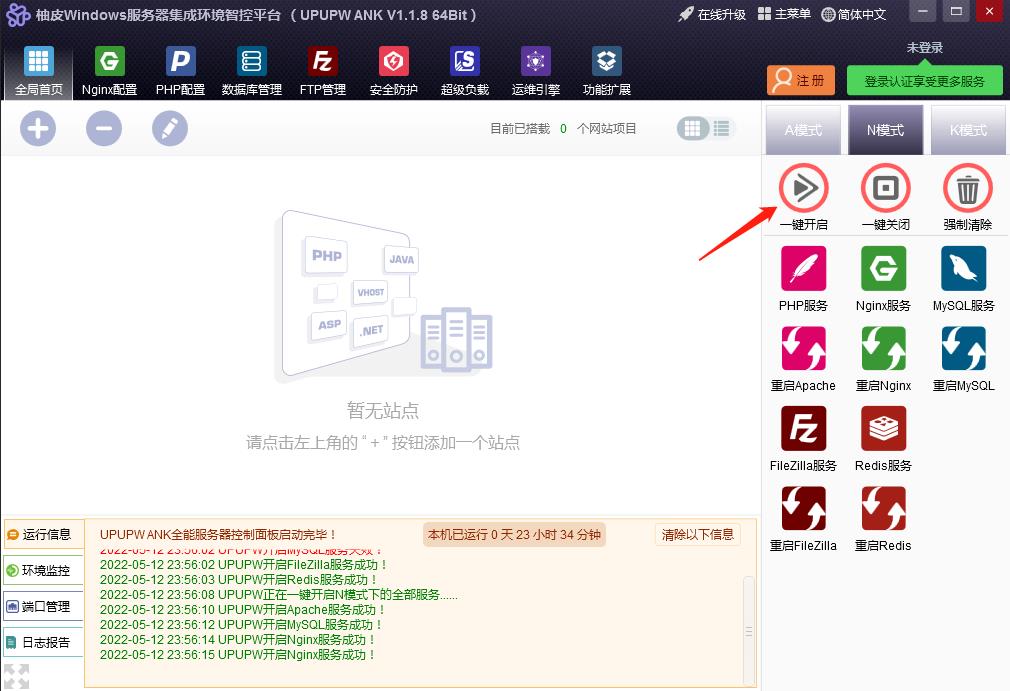The width and height of the screenshot is (1010, 691).
Task: Select the N模式 tab
Action: [x=886, y=130]
